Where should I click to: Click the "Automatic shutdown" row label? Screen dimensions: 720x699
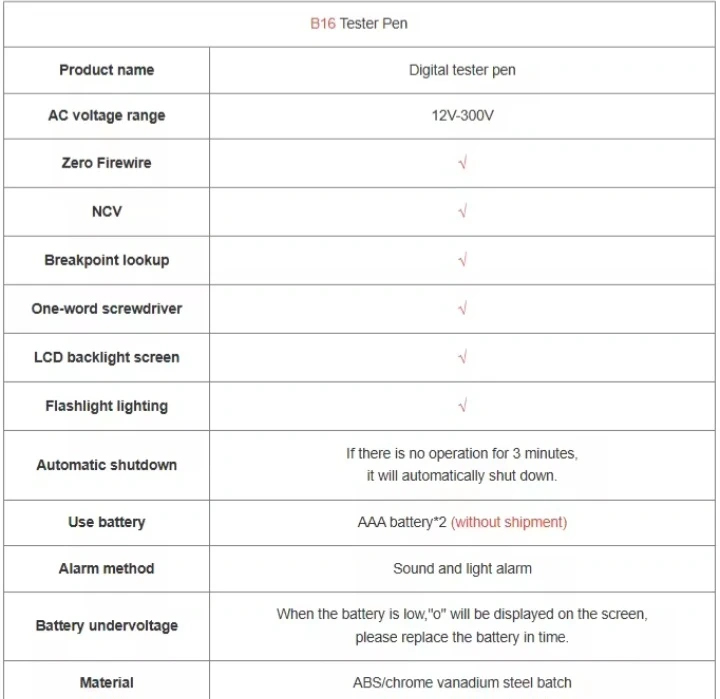pos(107,465)
